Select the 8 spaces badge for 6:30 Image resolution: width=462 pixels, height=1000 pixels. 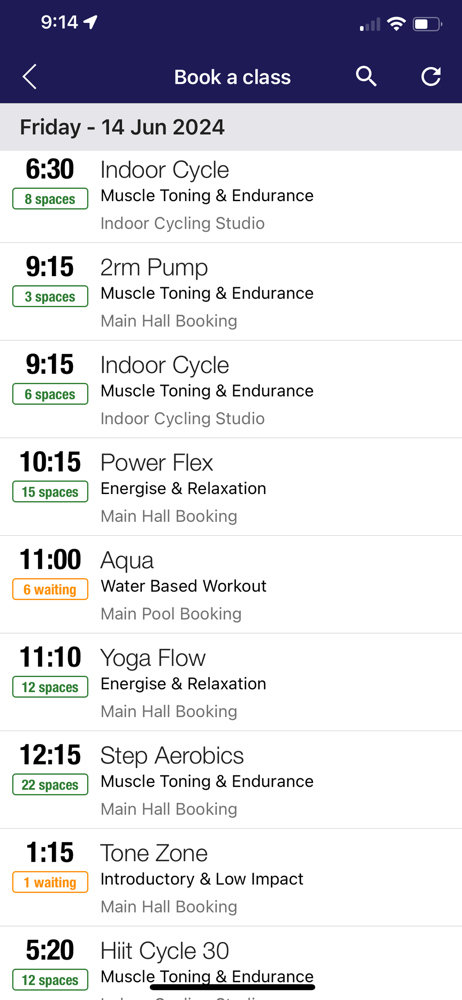[x=50, y=199]
